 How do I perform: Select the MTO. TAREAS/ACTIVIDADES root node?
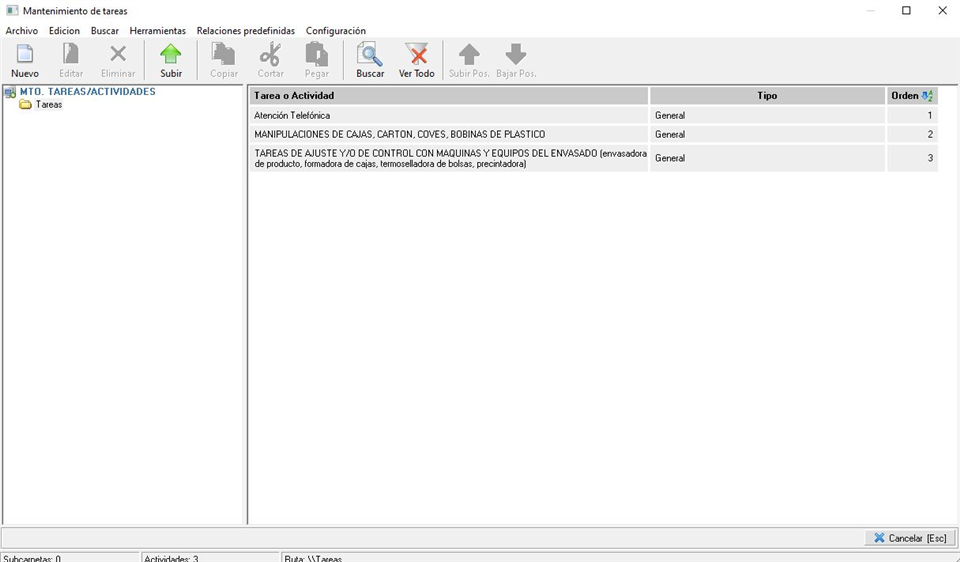click(87, 92)
